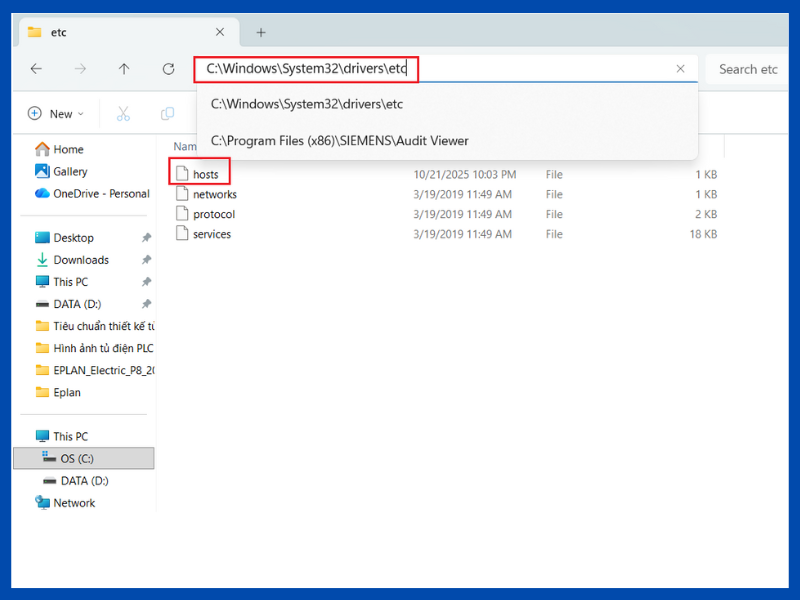800x600 pixels.
Task: Clear the address bar with X
Action: point(681,69)
